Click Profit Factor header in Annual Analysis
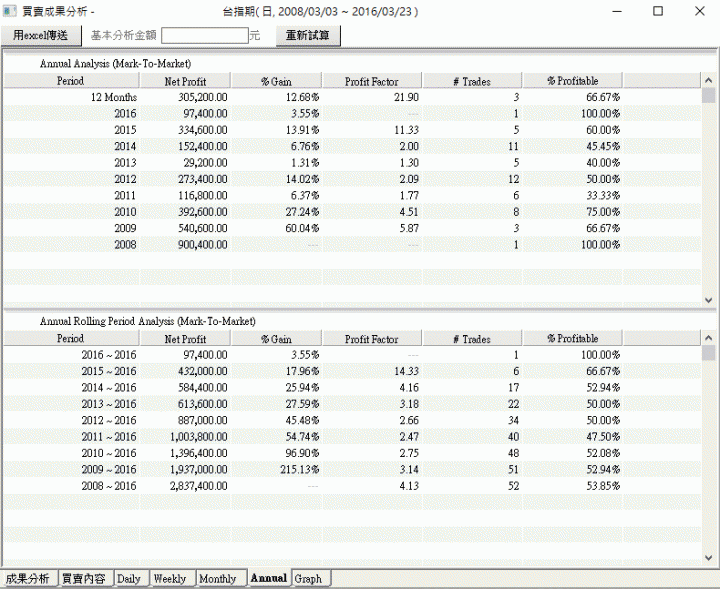The height and width of the screenshot is (589, 720). point(372,81)
